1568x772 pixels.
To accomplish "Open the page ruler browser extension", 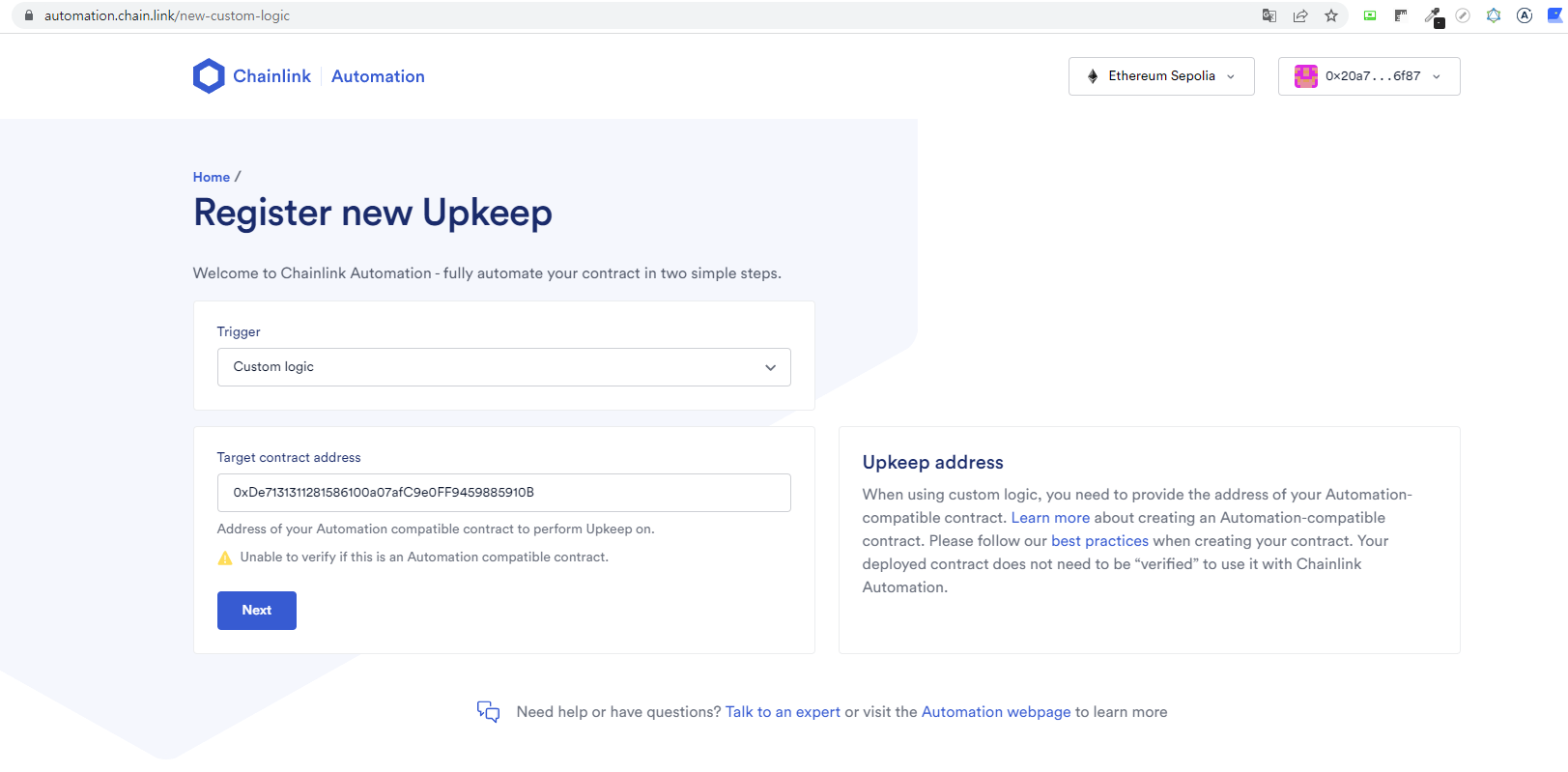I will (x=1401, y=15).
